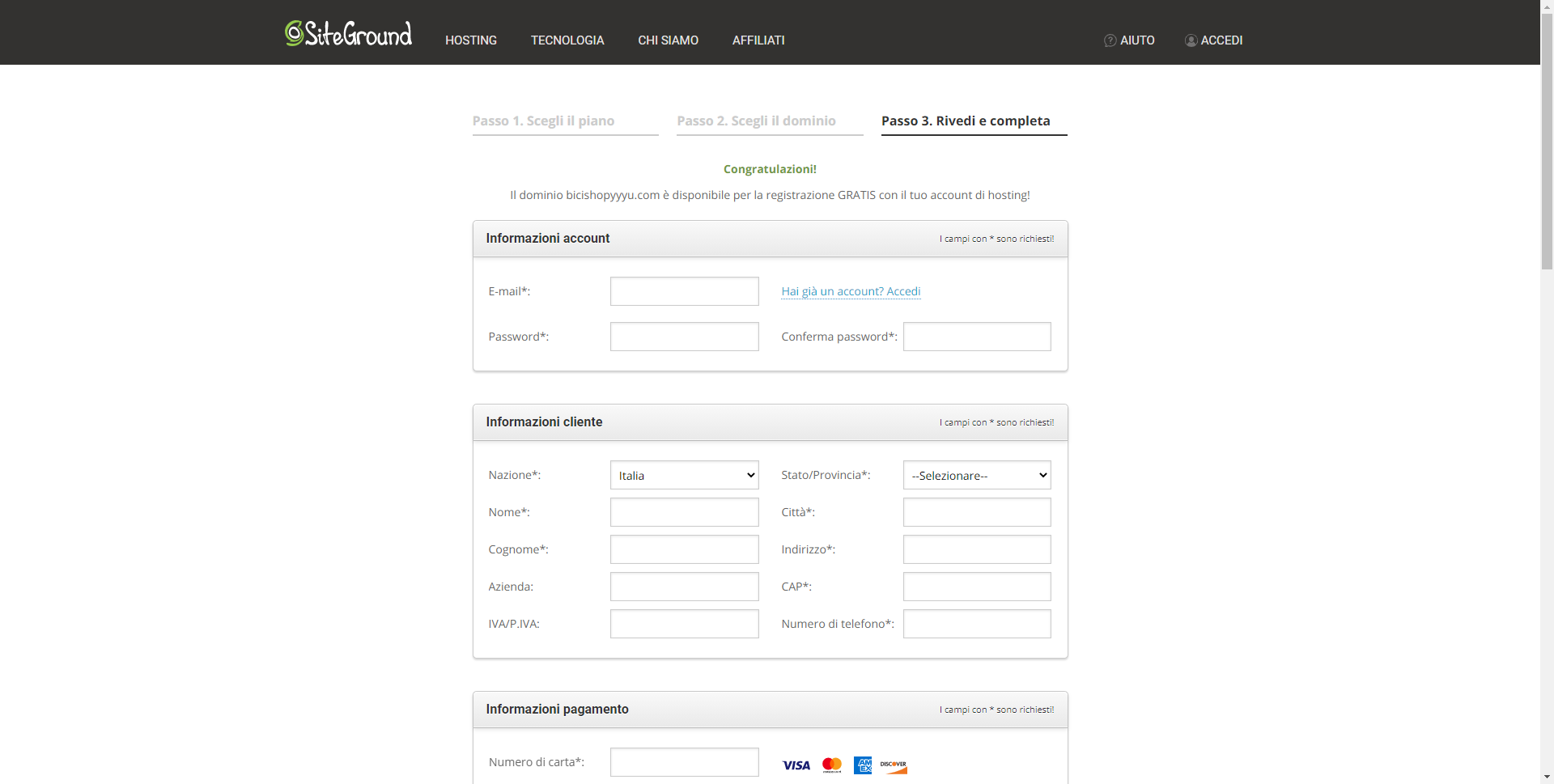This screenshot has height=784, width=1554.
Task: Open the Nazione country dropdown
Action: pos(684,475)
